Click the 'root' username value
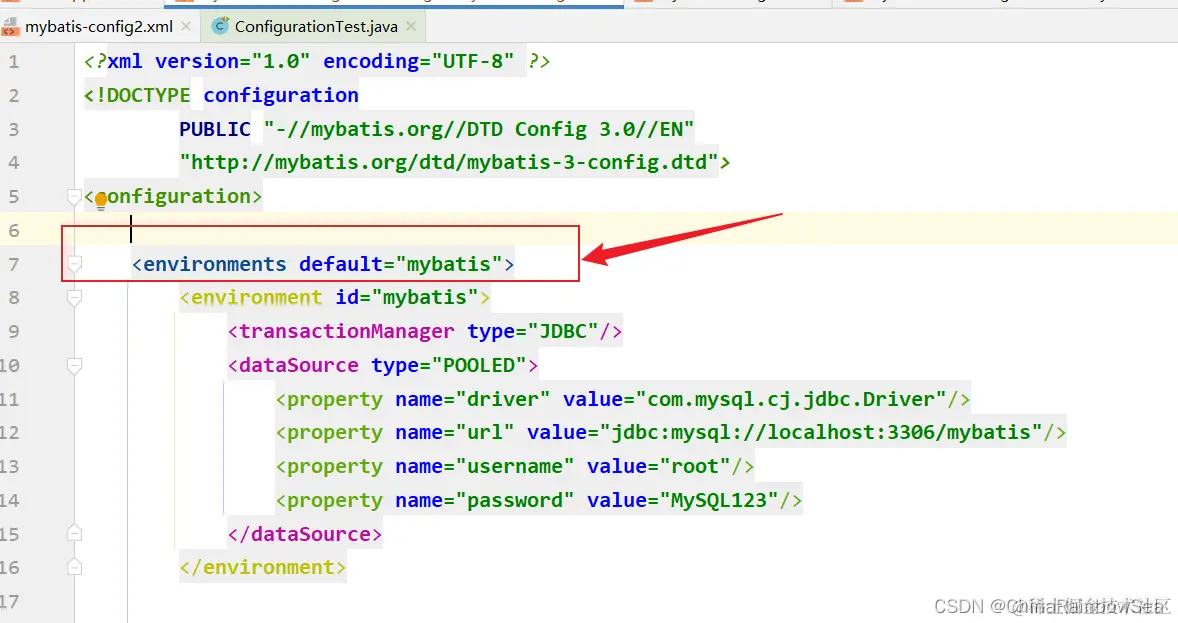 [x=695, y=467]
